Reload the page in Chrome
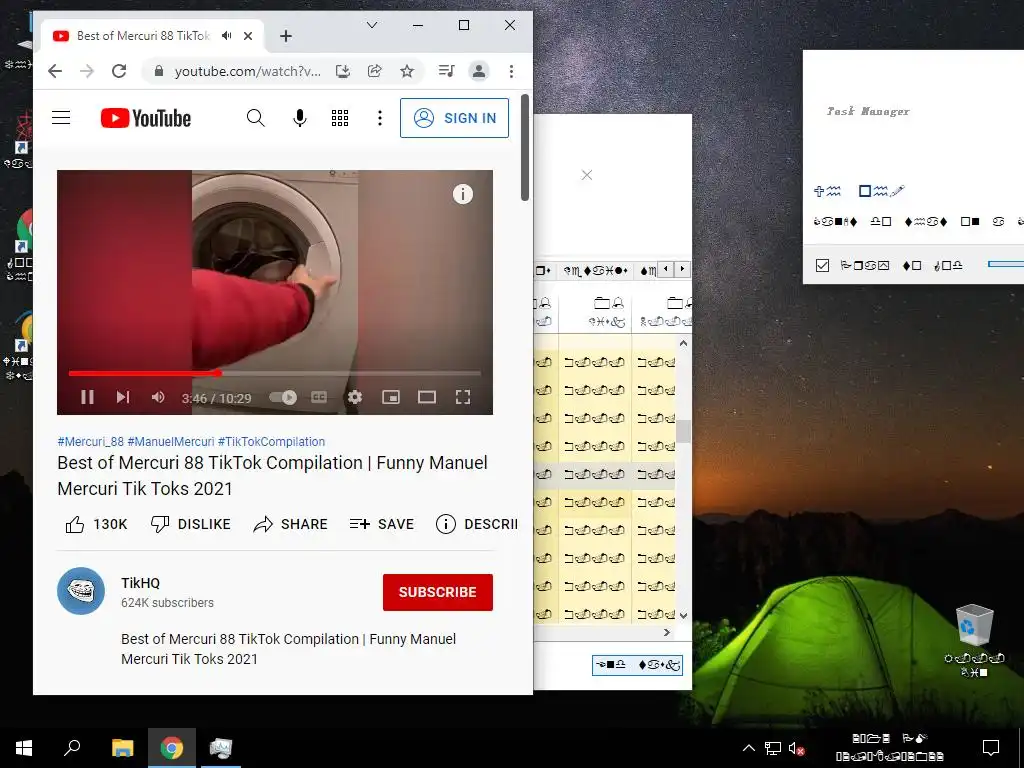This screenshot has width=1024, height=768. (x=119, y=71)
